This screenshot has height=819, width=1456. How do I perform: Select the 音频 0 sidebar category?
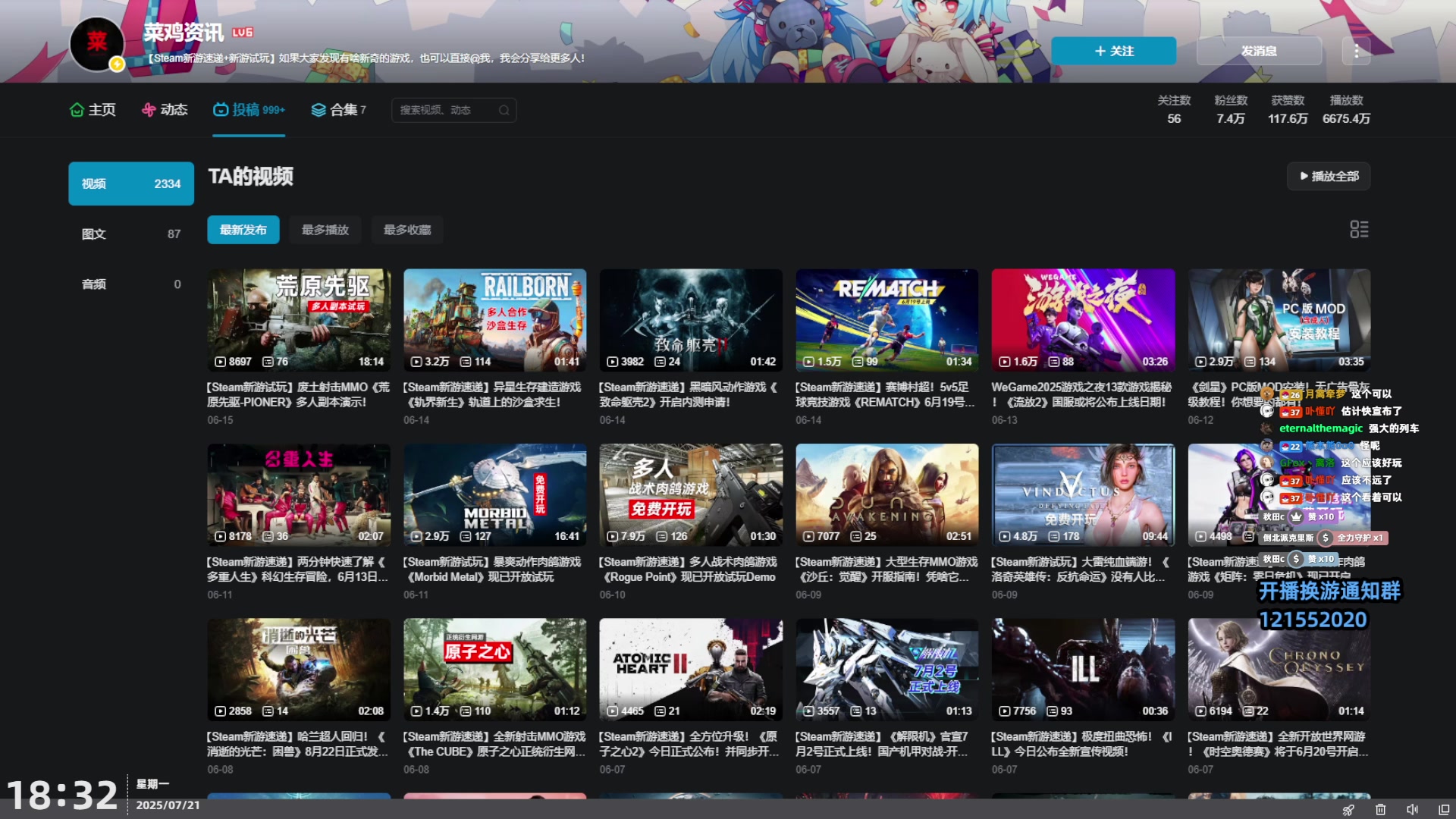[x=131, y=284]
